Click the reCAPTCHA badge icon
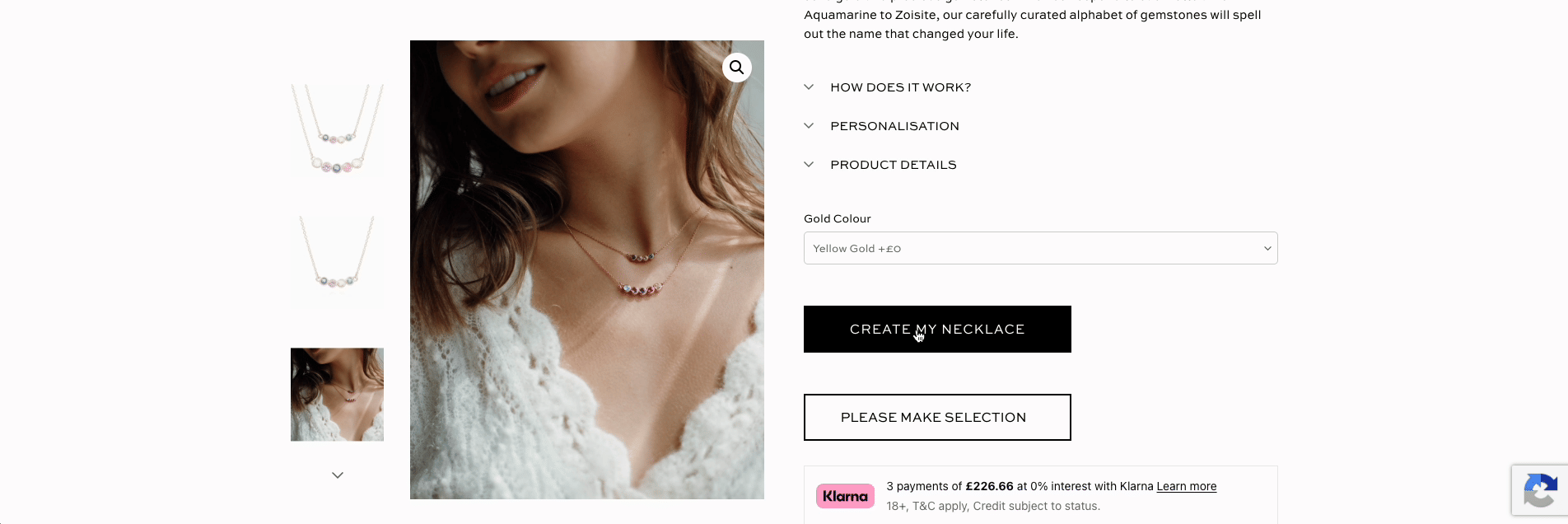 (1540, 490)
